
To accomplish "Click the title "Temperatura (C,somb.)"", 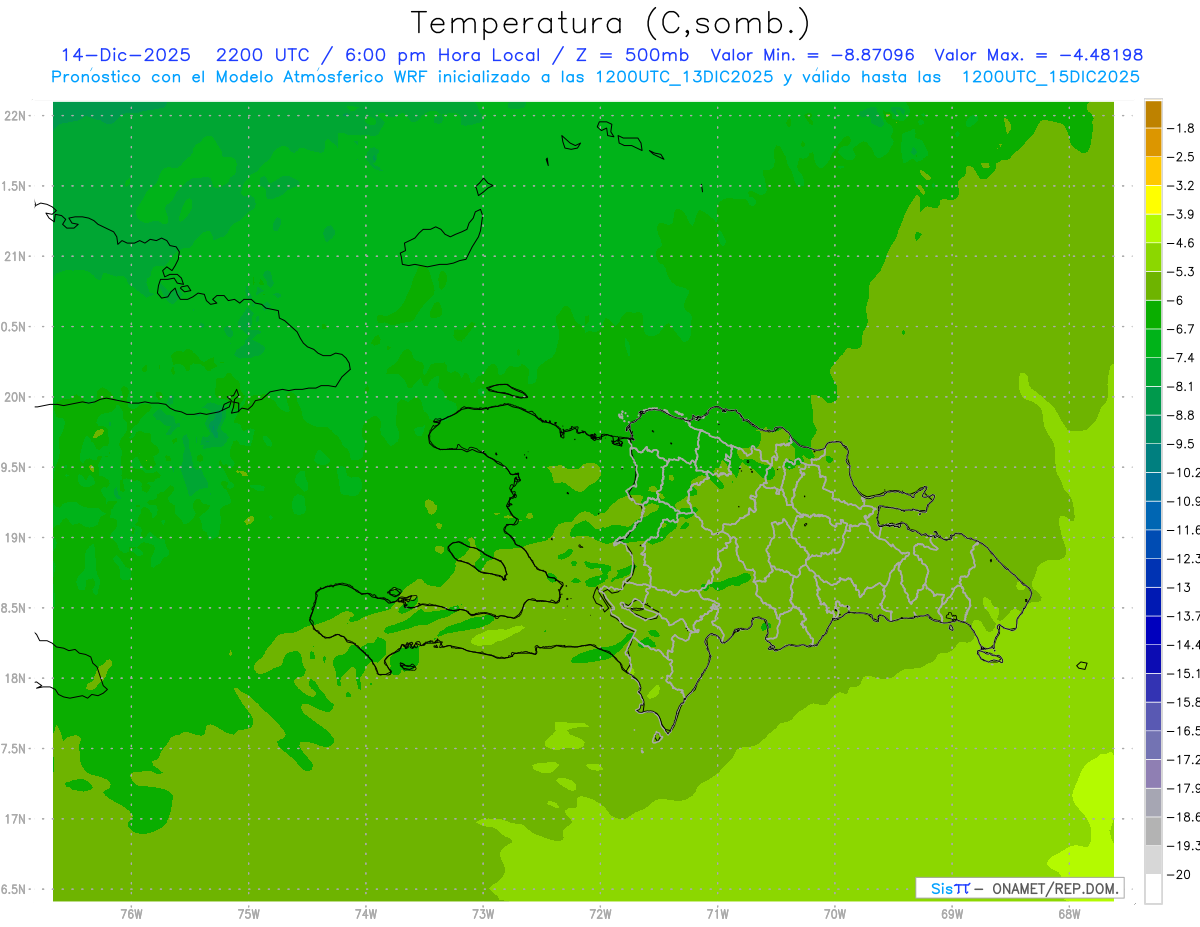I will (x=611, y=24).
